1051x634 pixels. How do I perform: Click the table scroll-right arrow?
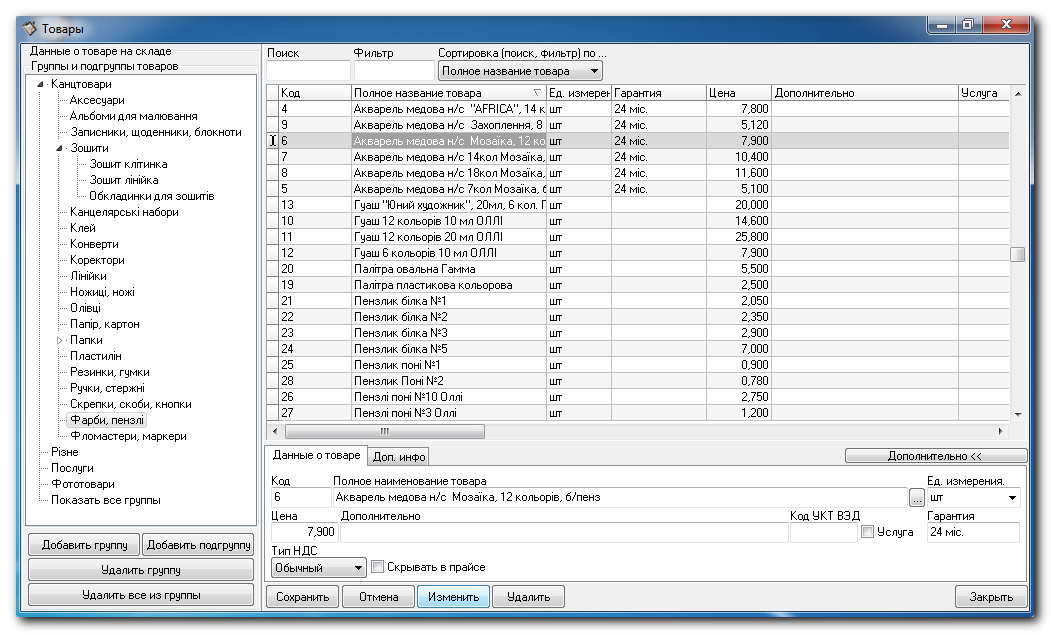coord(1001,432)
